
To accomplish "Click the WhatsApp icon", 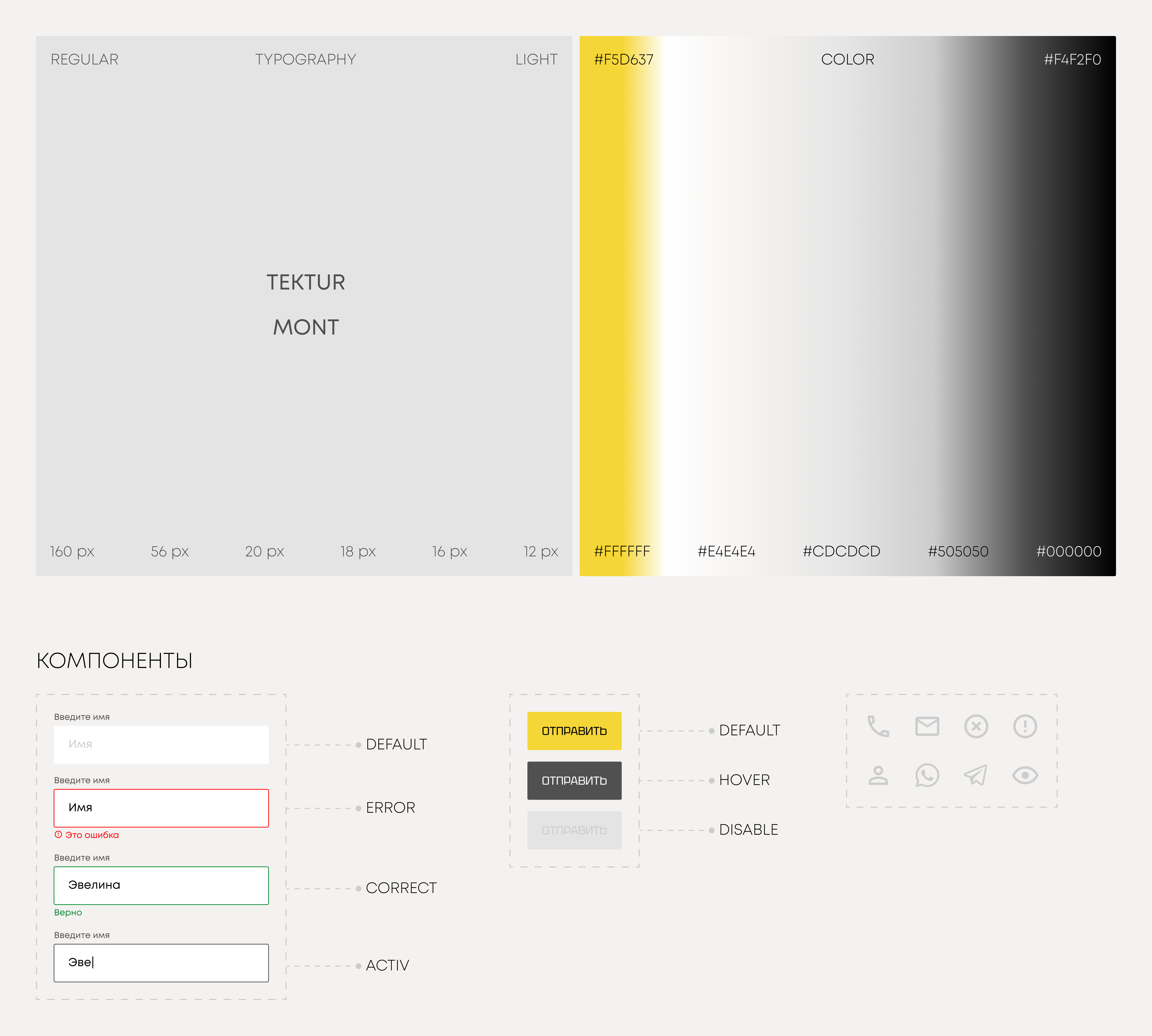I will pyautogui.click(x=927, y=775).
